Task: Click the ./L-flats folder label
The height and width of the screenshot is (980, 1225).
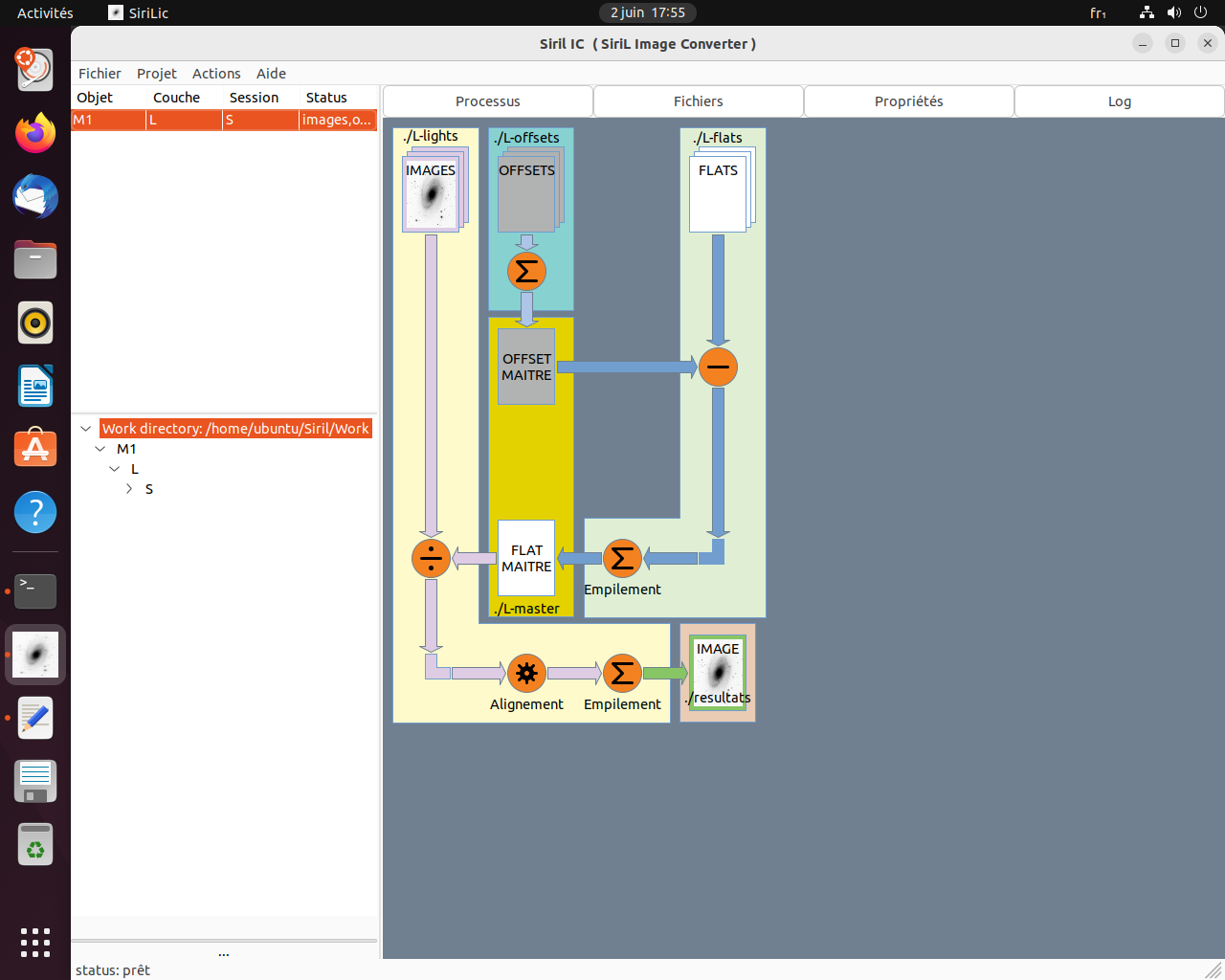Action: (x=718, y=138)
